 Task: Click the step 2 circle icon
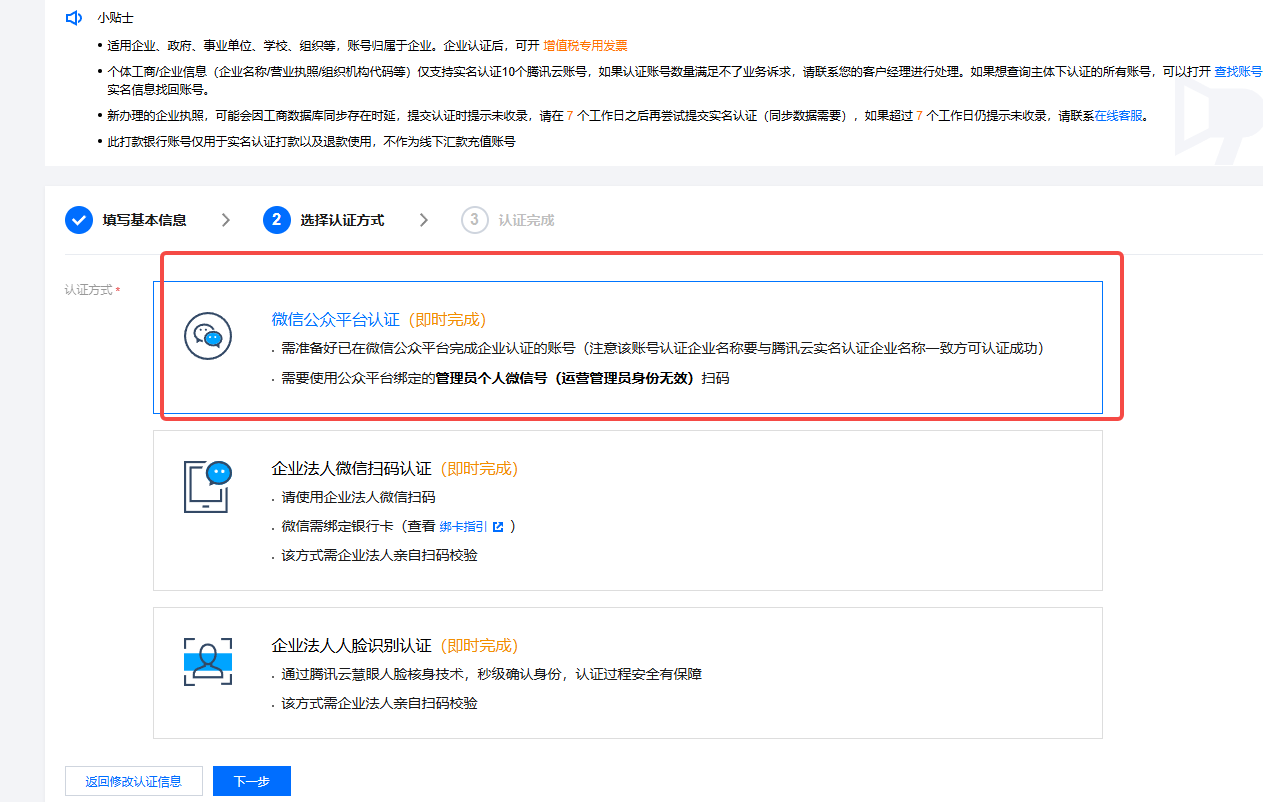[x=277, y=220]
